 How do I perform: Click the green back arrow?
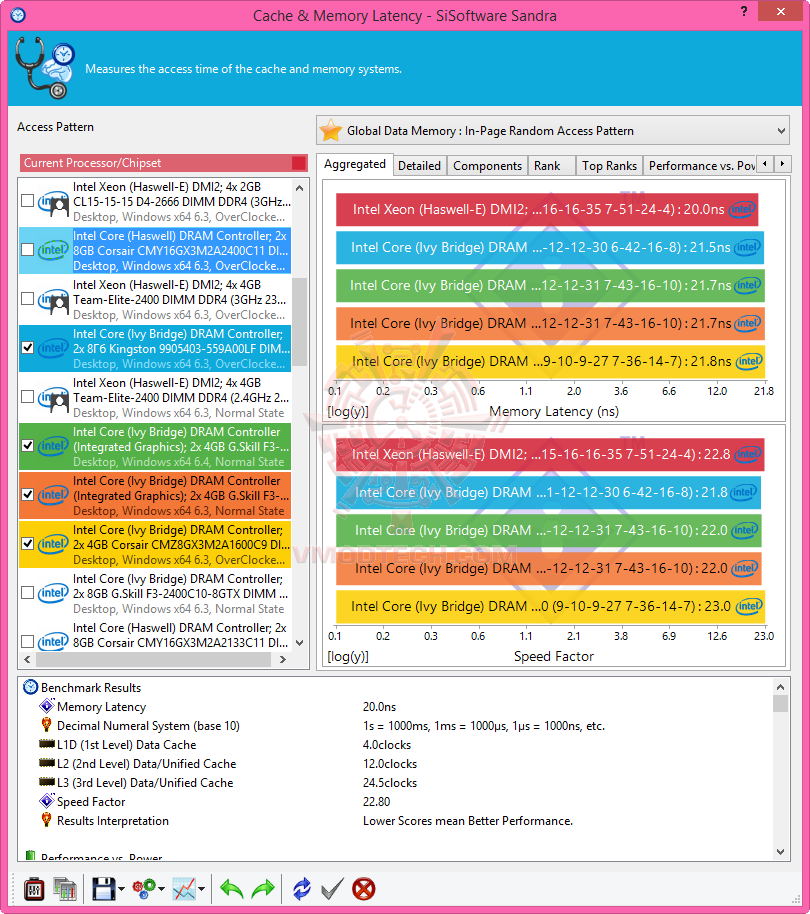(231, 889)
